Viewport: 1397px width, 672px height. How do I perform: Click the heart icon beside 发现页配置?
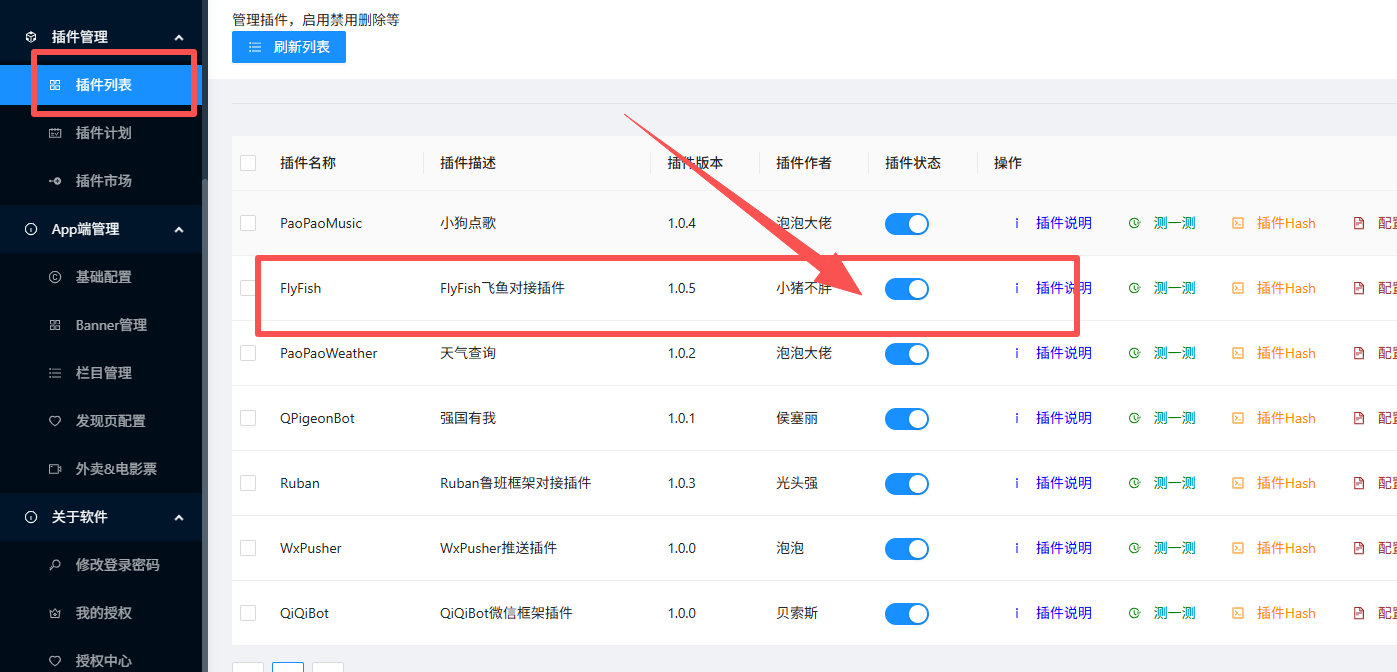point(55,421)
